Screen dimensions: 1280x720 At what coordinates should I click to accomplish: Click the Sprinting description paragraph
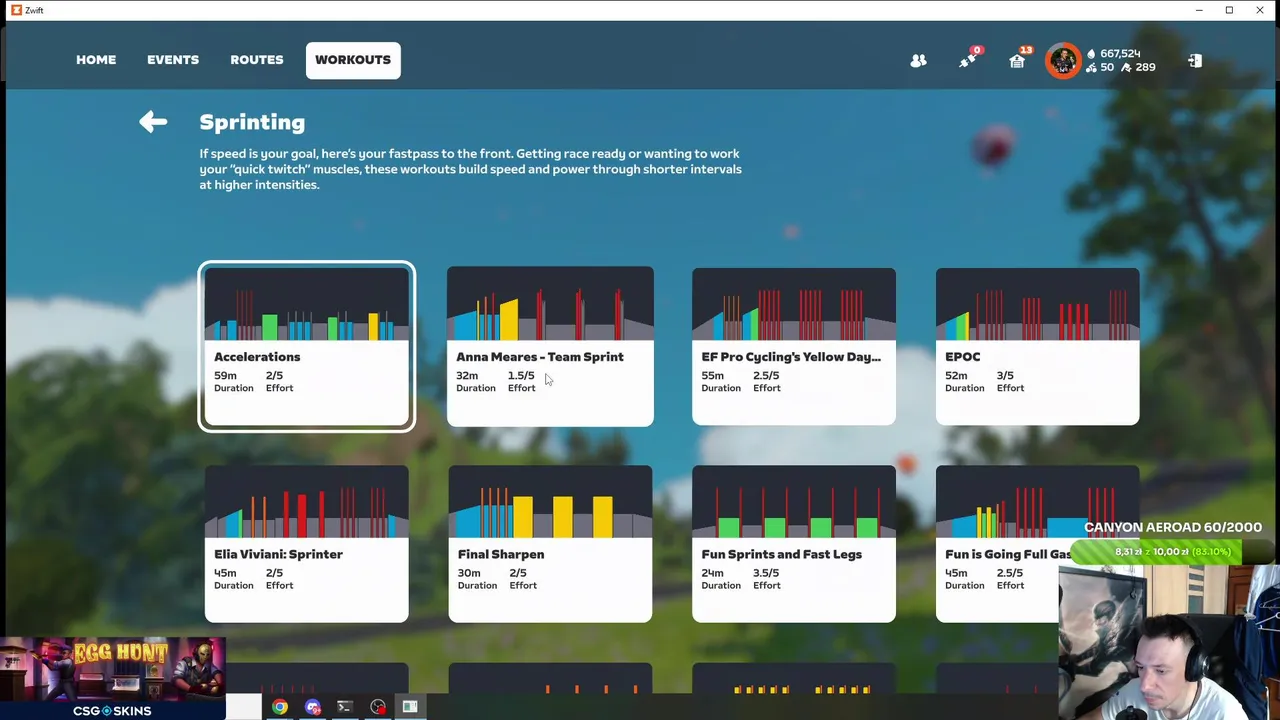pyautogui.click(x=470, y=169)
